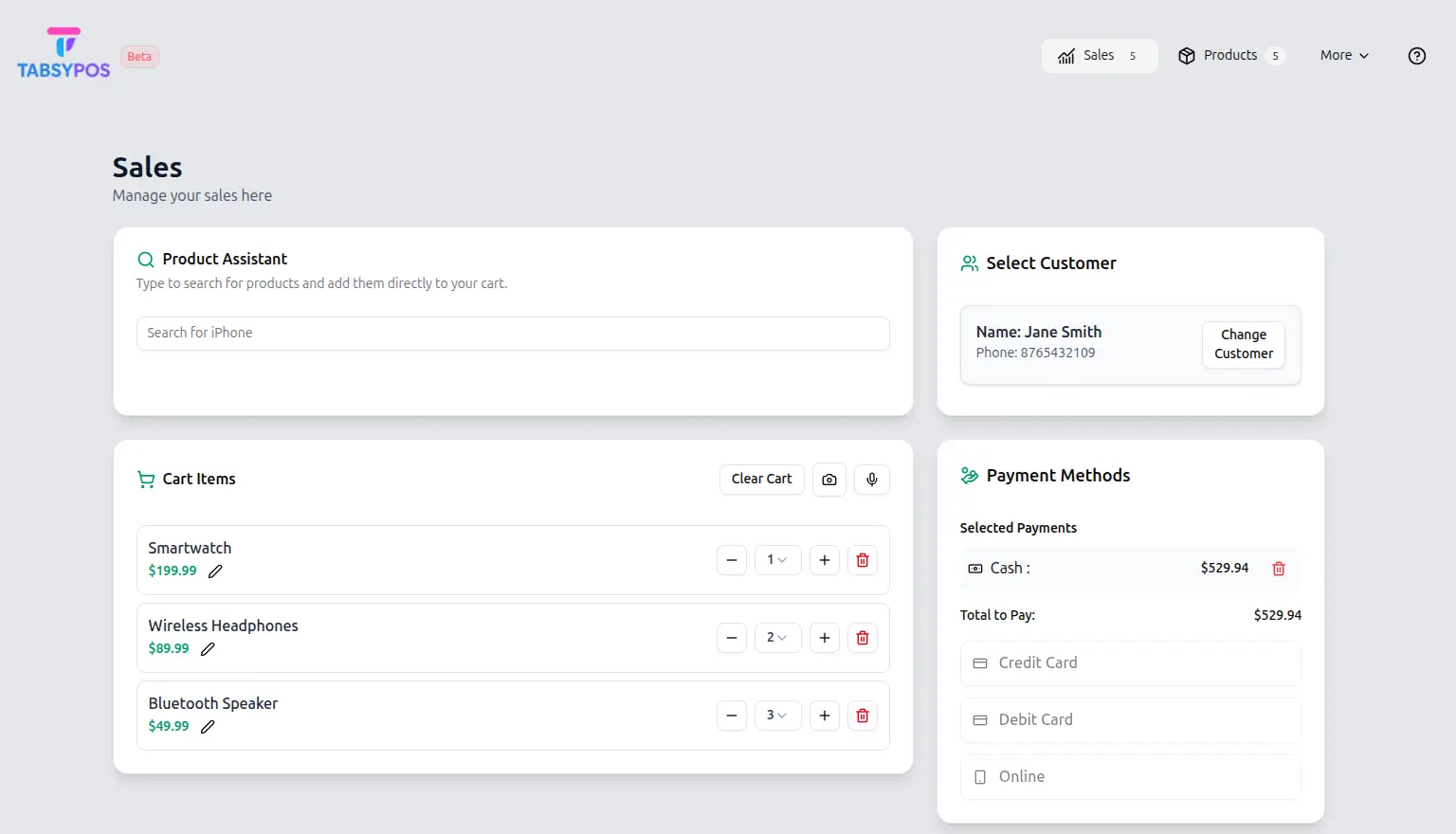The width and height of the screenshot is (1456, 834).
Task: Choose Online payment method
Action: (x=1131, y=777)
